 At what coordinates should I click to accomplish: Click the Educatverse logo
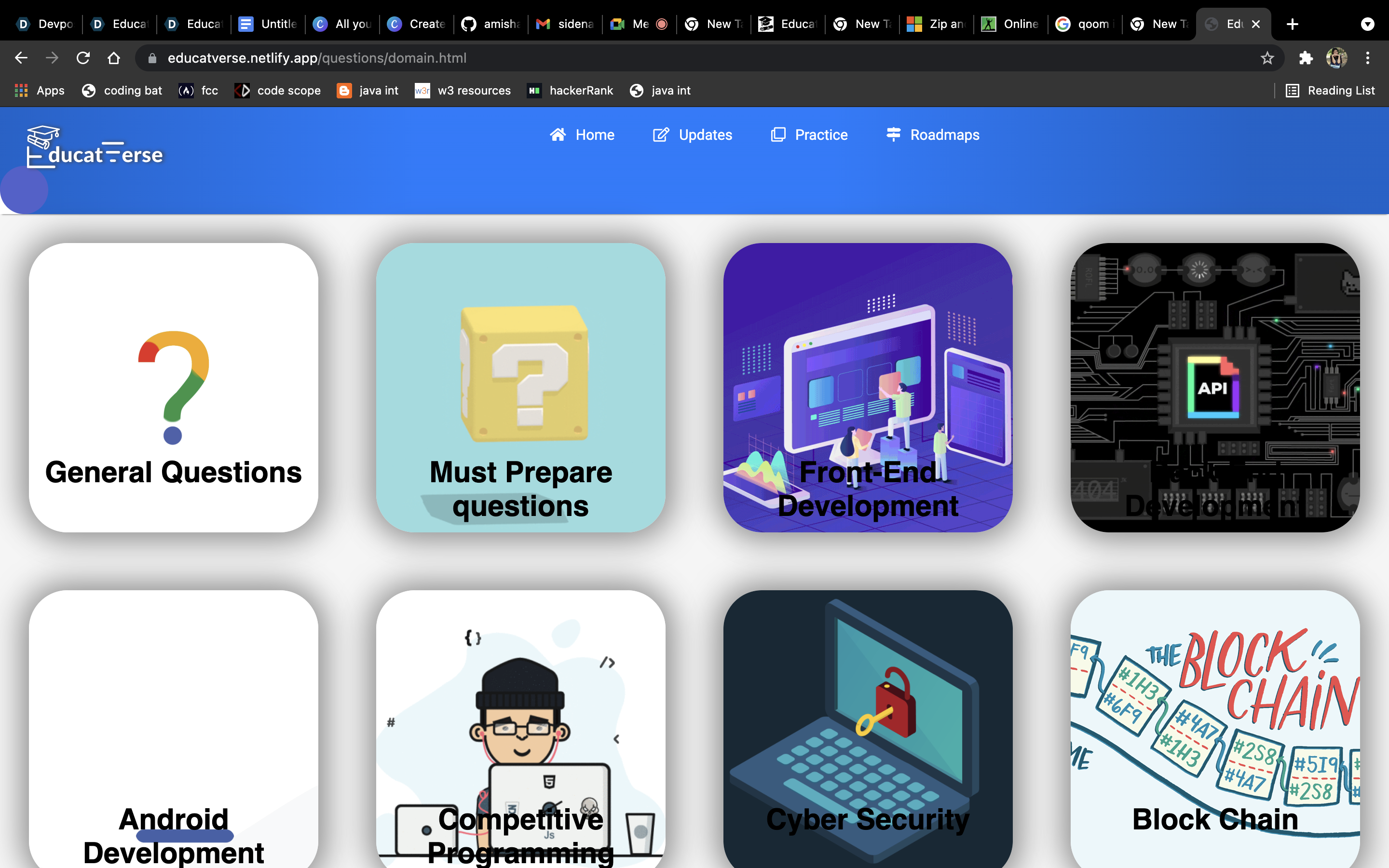click(x=95, y=148)
